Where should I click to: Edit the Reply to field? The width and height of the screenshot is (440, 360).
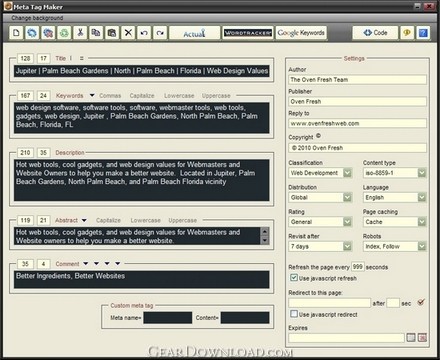357,123
